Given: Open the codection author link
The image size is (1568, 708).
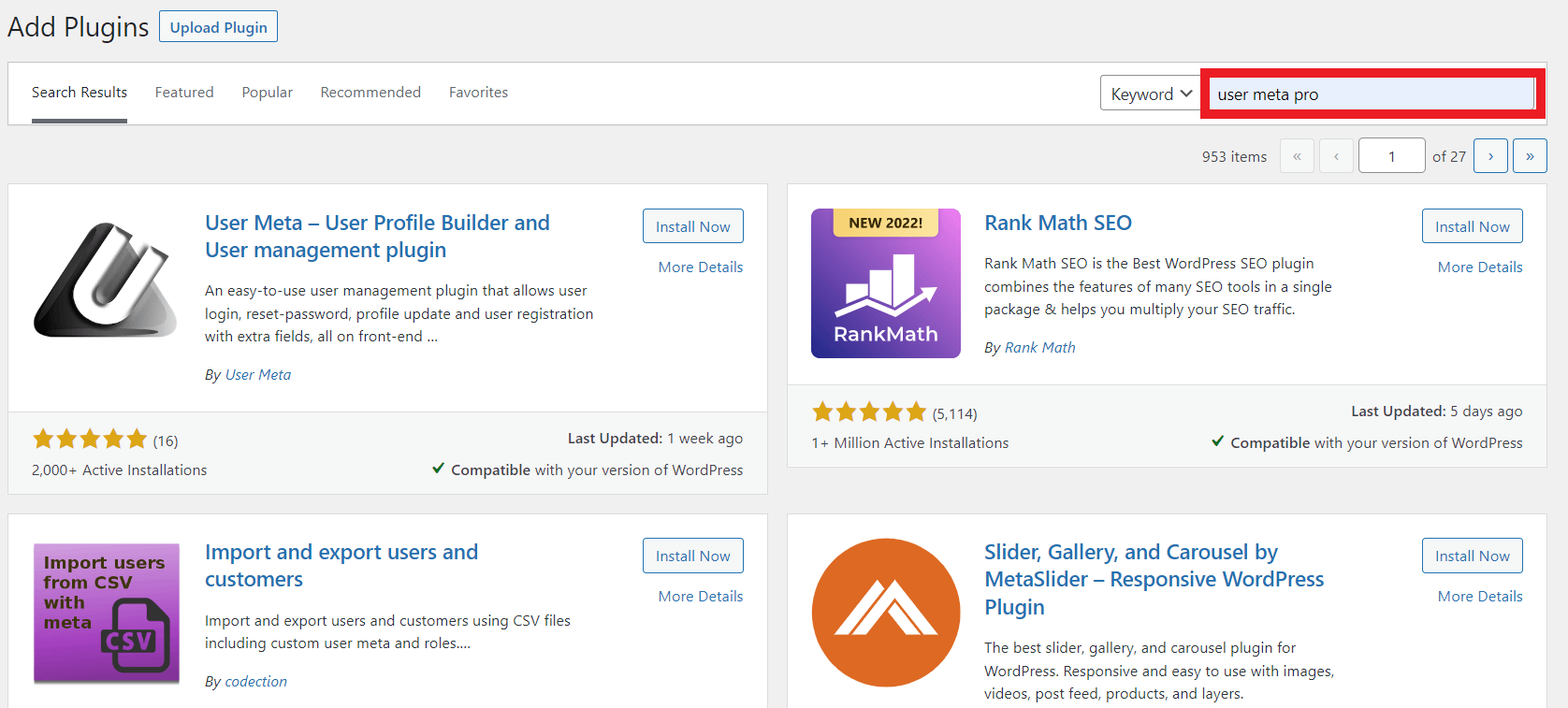Looking at the screenshot, I should tap(255, 682).
